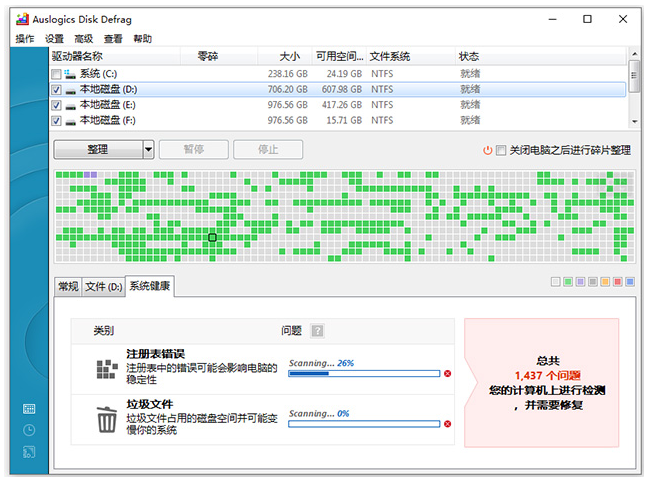The height and width of the screenshot is (480, 650).
Task: Click the registry scan progress bar
Action: coord(364,373)
